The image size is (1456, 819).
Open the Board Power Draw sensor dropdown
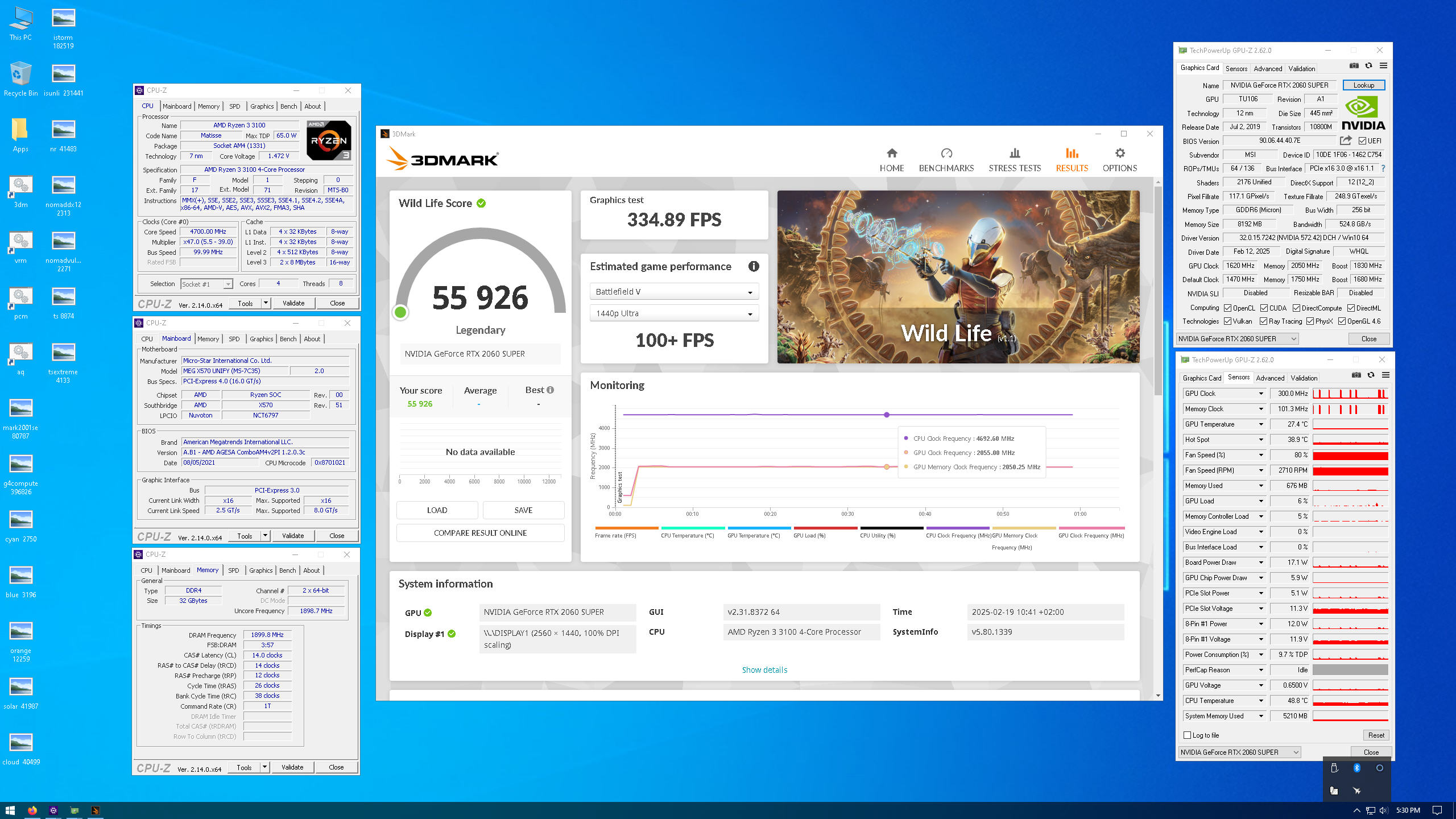click(x=1260, y=562)
